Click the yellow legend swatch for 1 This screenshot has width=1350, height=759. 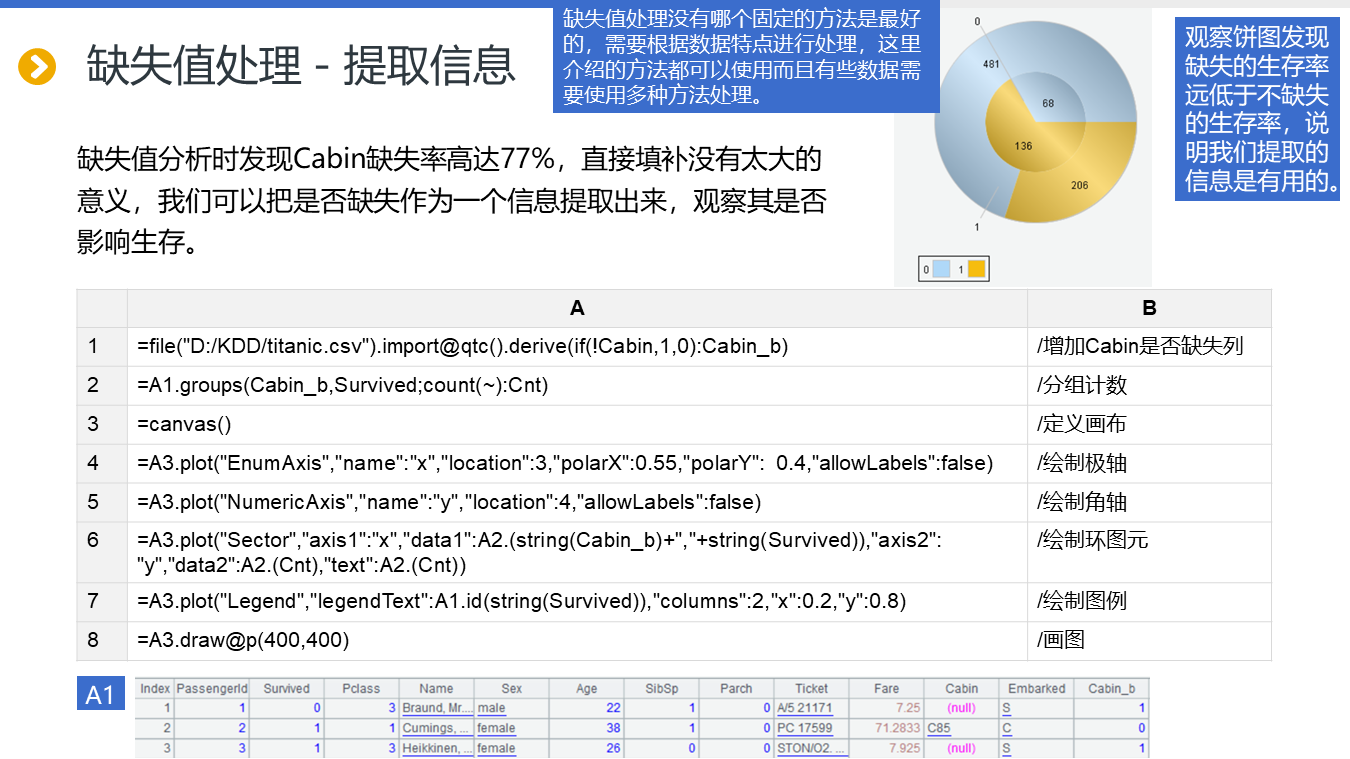976,269
